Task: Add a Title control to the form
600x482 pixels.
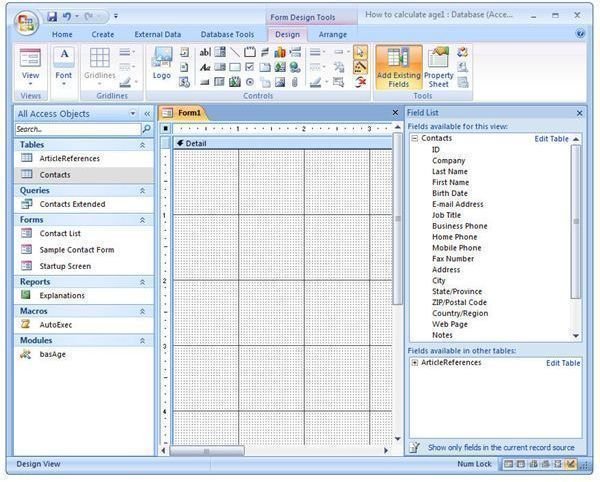Action: click(x=184, y=52)
